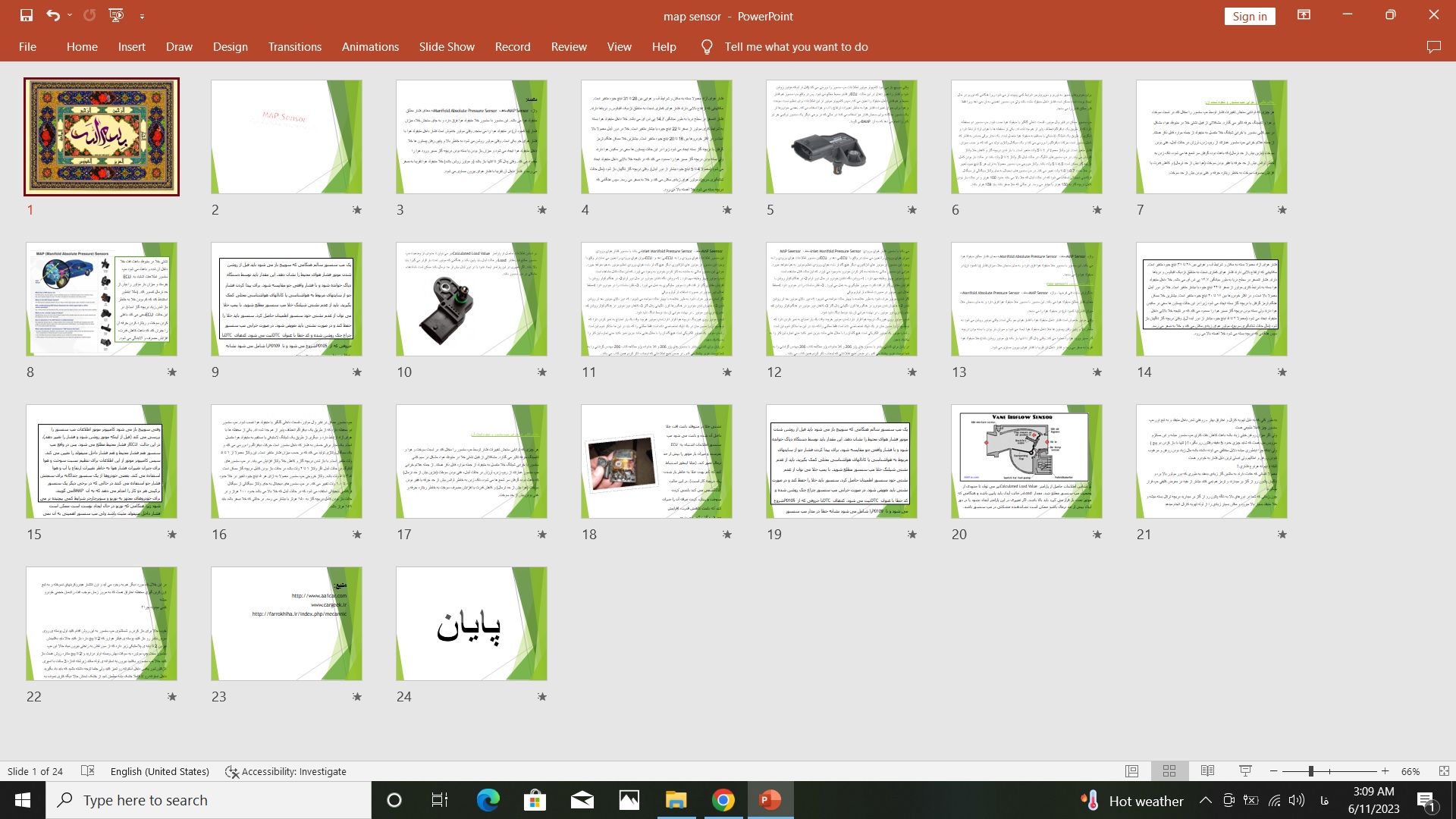Open Reading View from status bar
Image resolution: width=1456 pixels, height=819 pixels.
click(x=1208, y=771)
